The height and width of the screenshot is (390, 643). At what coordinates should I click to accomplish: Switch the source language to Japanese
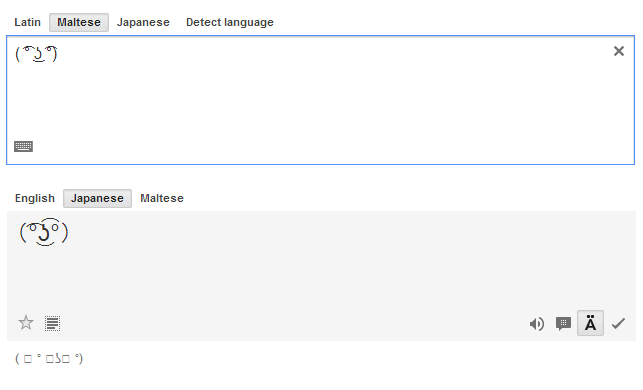tap(143, 22)
